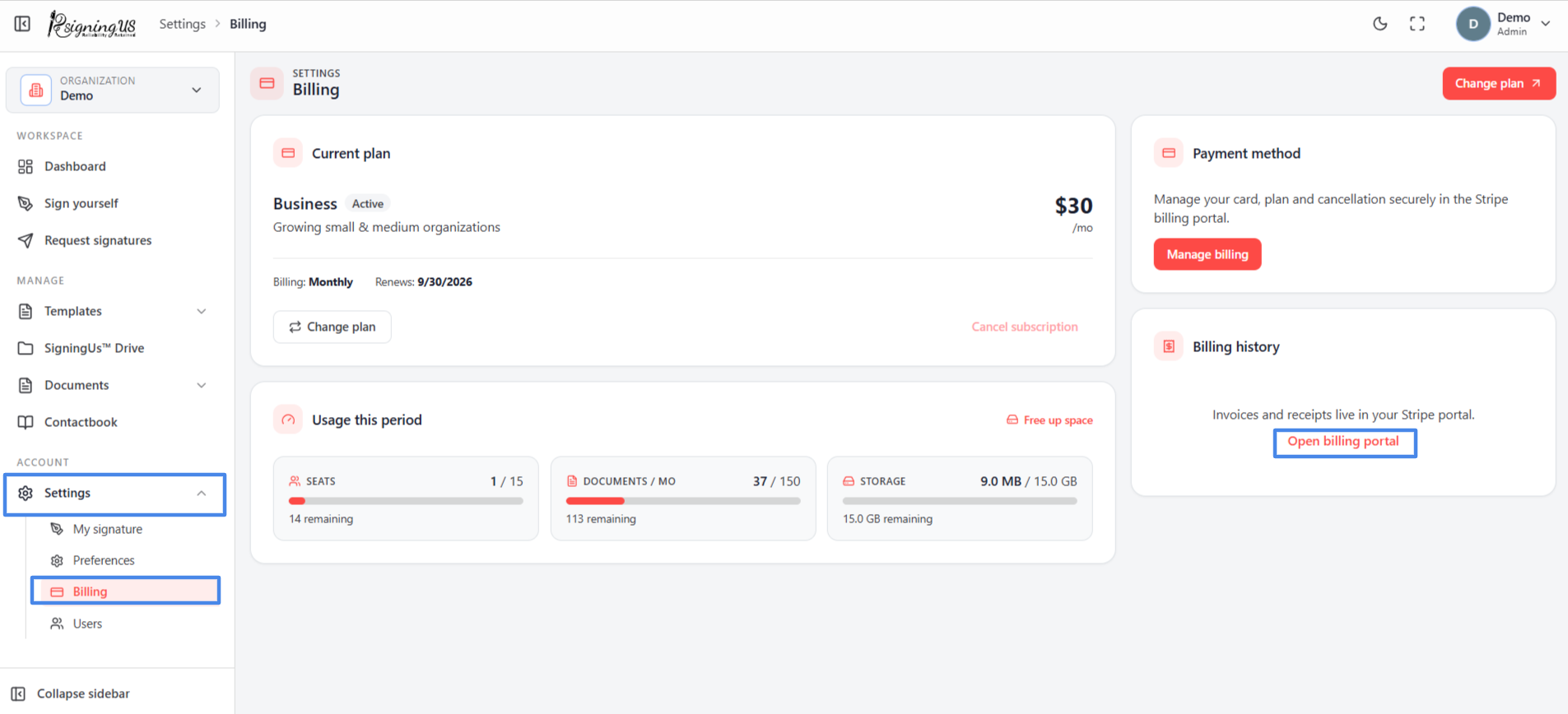Enter fullscreen mode icon
This screenshot has width=1568, height=714.
tap(1417, 24)
